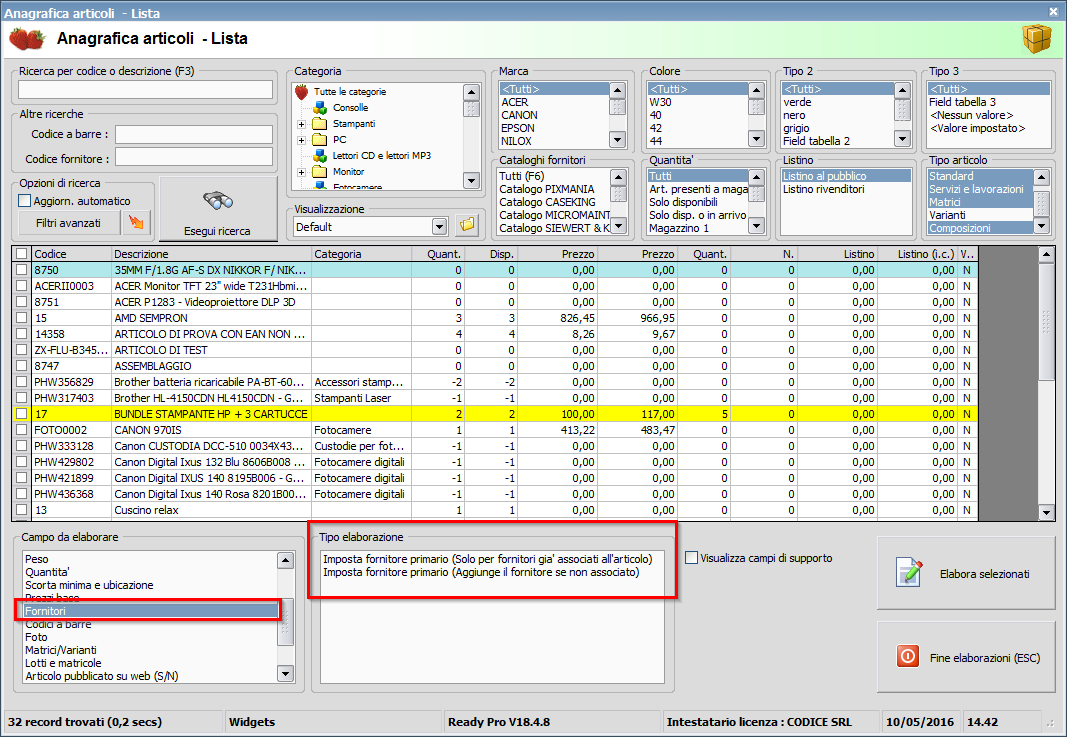Click the binoculars Esegui ricerca icon
1067x737 pixels.
click(x=218, y=201)
